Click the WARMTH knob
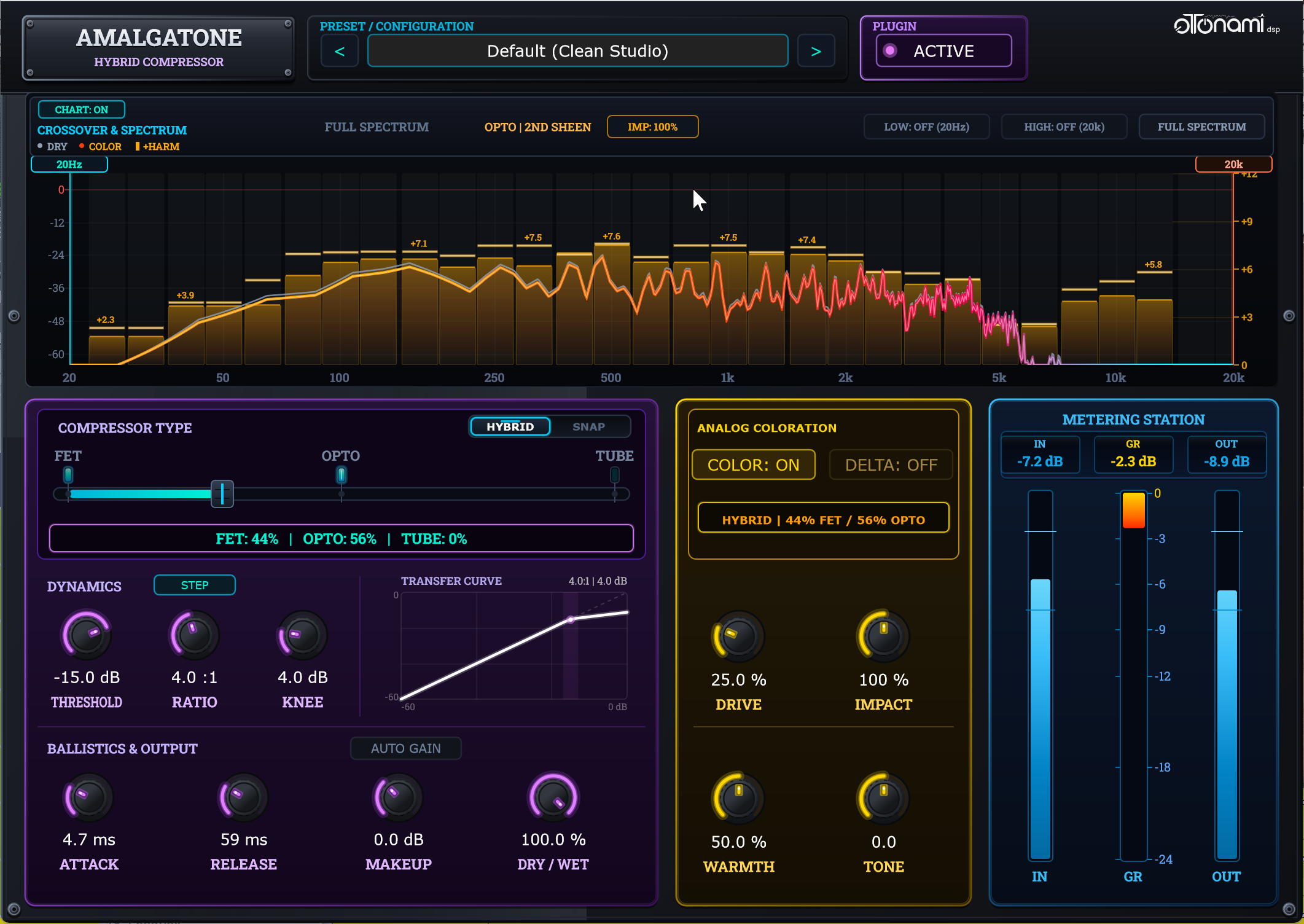The image size is (1304, 924). tap(738, 799)
